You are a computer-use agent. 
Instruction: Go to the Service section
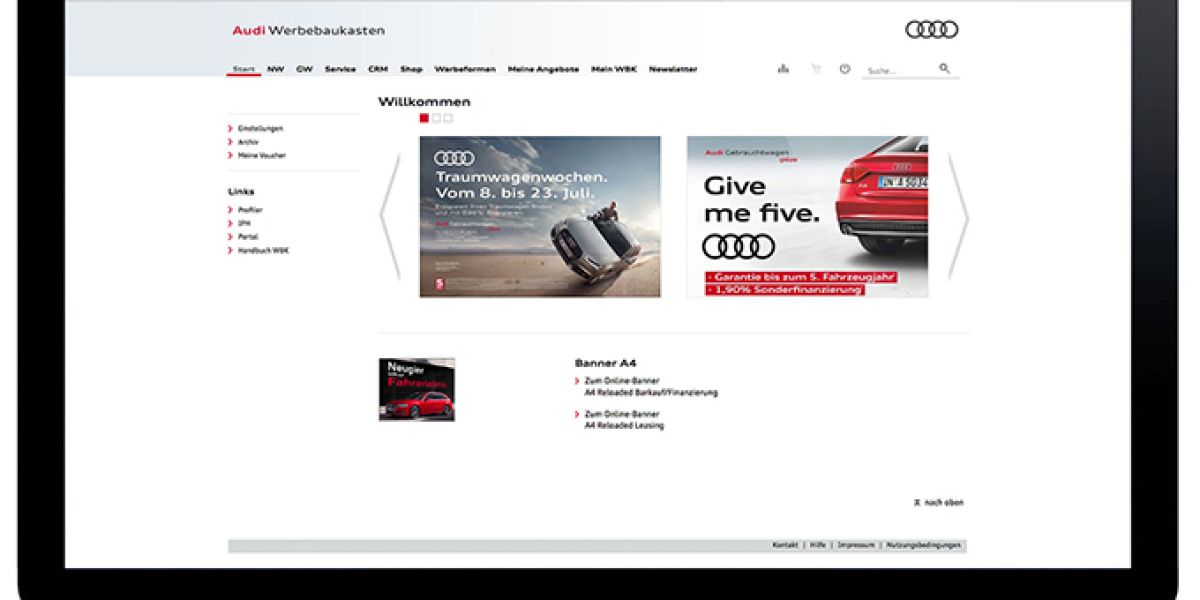pos(340,70)
